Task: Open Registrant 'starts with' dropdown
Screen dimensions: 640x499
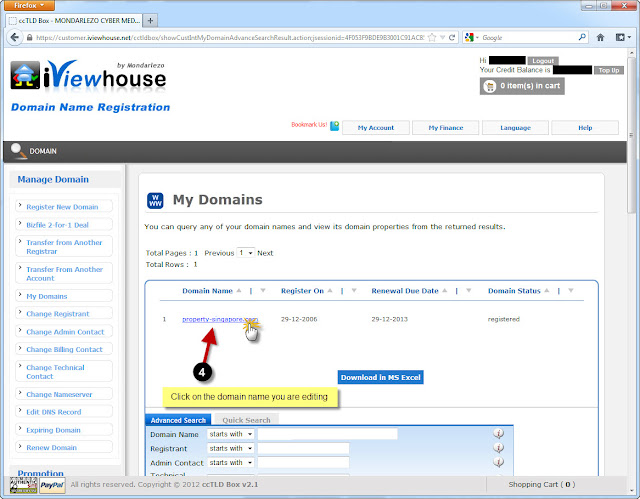Action: [231, 448]
